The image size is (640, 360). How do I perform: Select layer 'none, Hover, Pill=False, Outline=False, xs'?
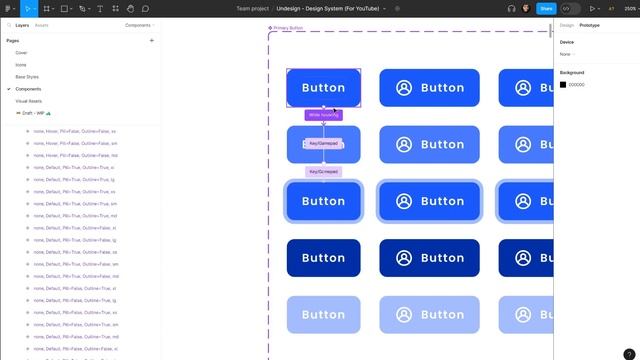pyautogui.click(x=75, y=131)
